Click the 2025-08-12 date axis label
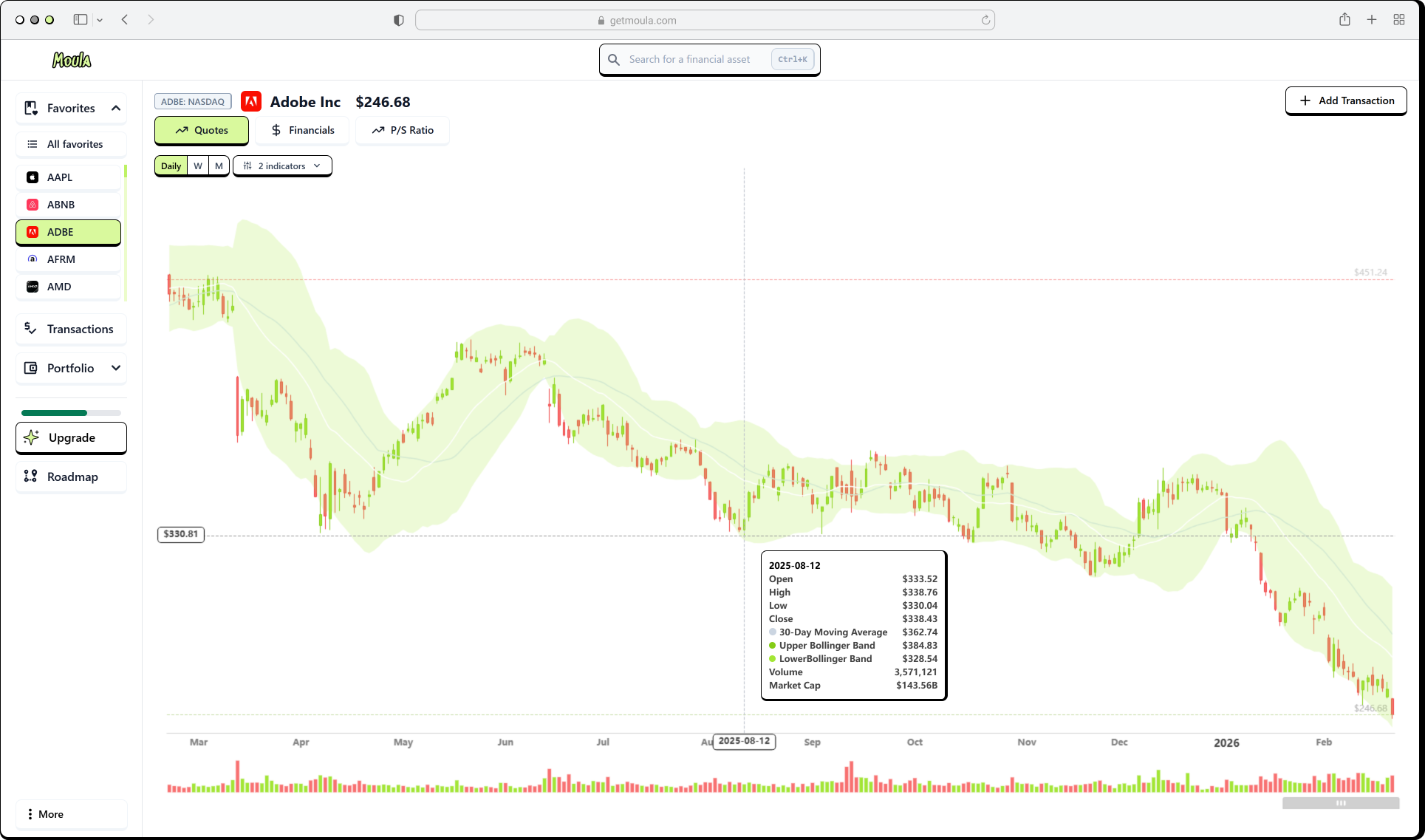1425x840 pixels. (744, 741)
